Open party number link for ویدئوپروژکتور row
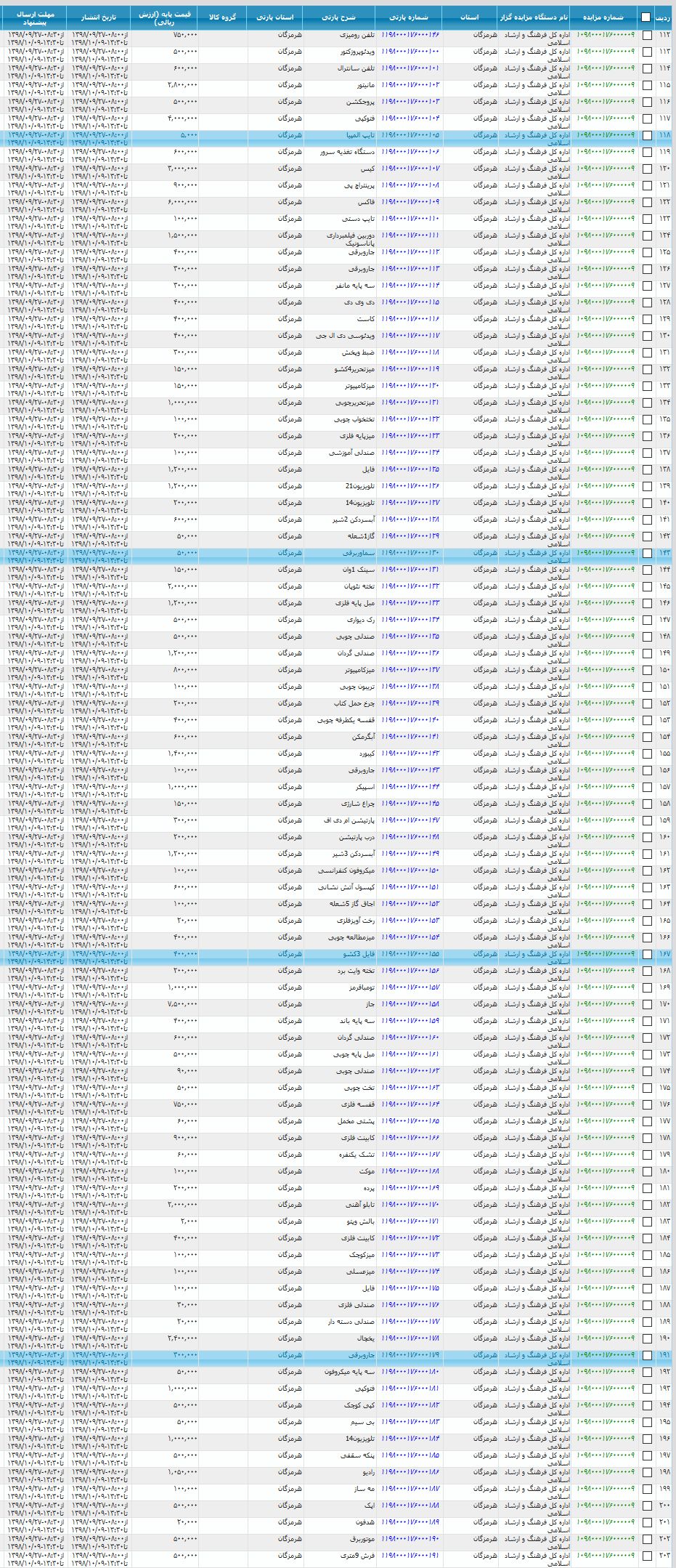 (410, 52)
